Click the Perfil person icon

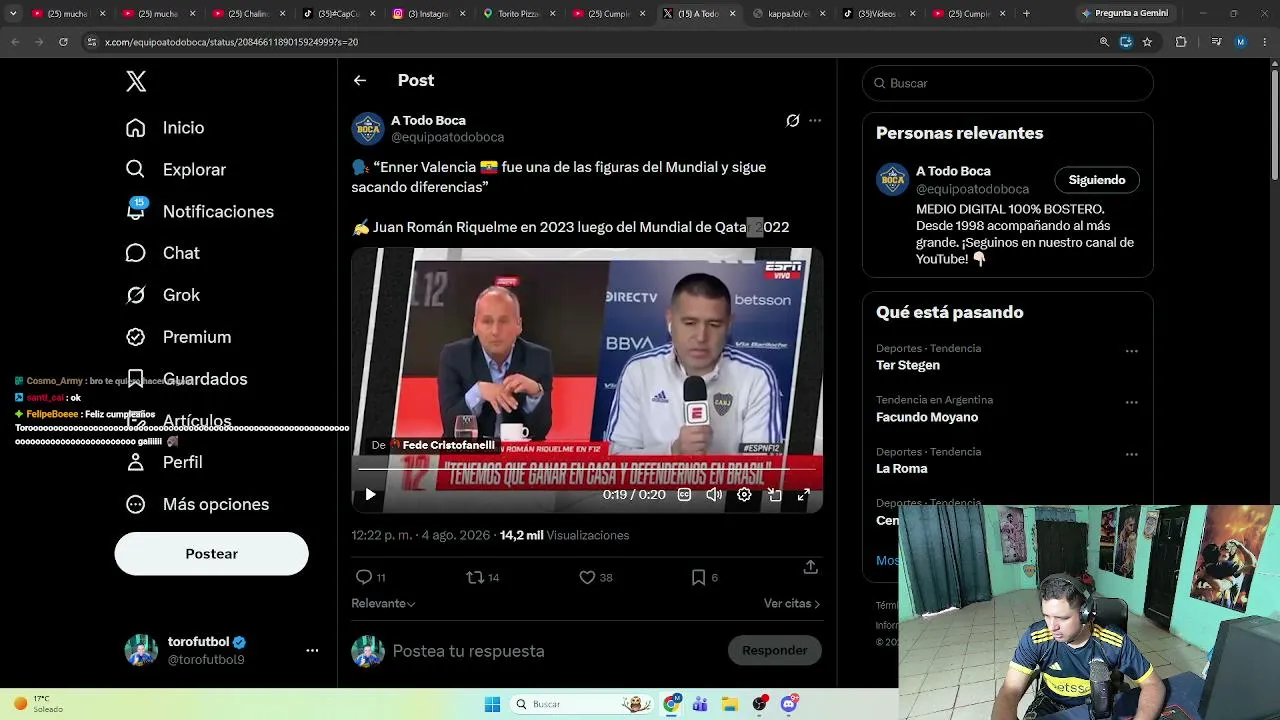136,462
